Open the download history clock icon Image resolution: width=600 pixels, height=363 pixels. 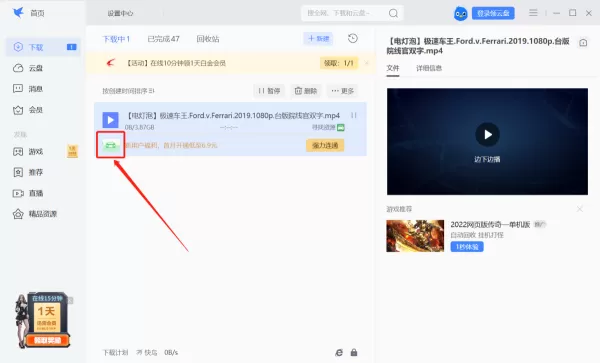[x=353, y=38]
